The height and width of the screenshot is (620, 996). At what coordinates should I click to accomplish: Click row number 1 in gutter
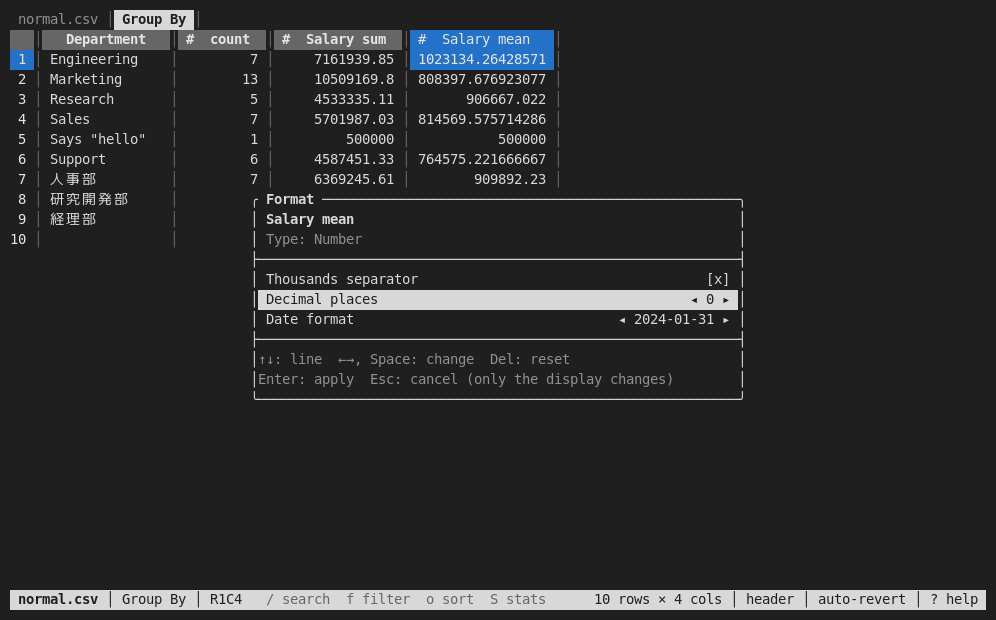tap(22, 60)
